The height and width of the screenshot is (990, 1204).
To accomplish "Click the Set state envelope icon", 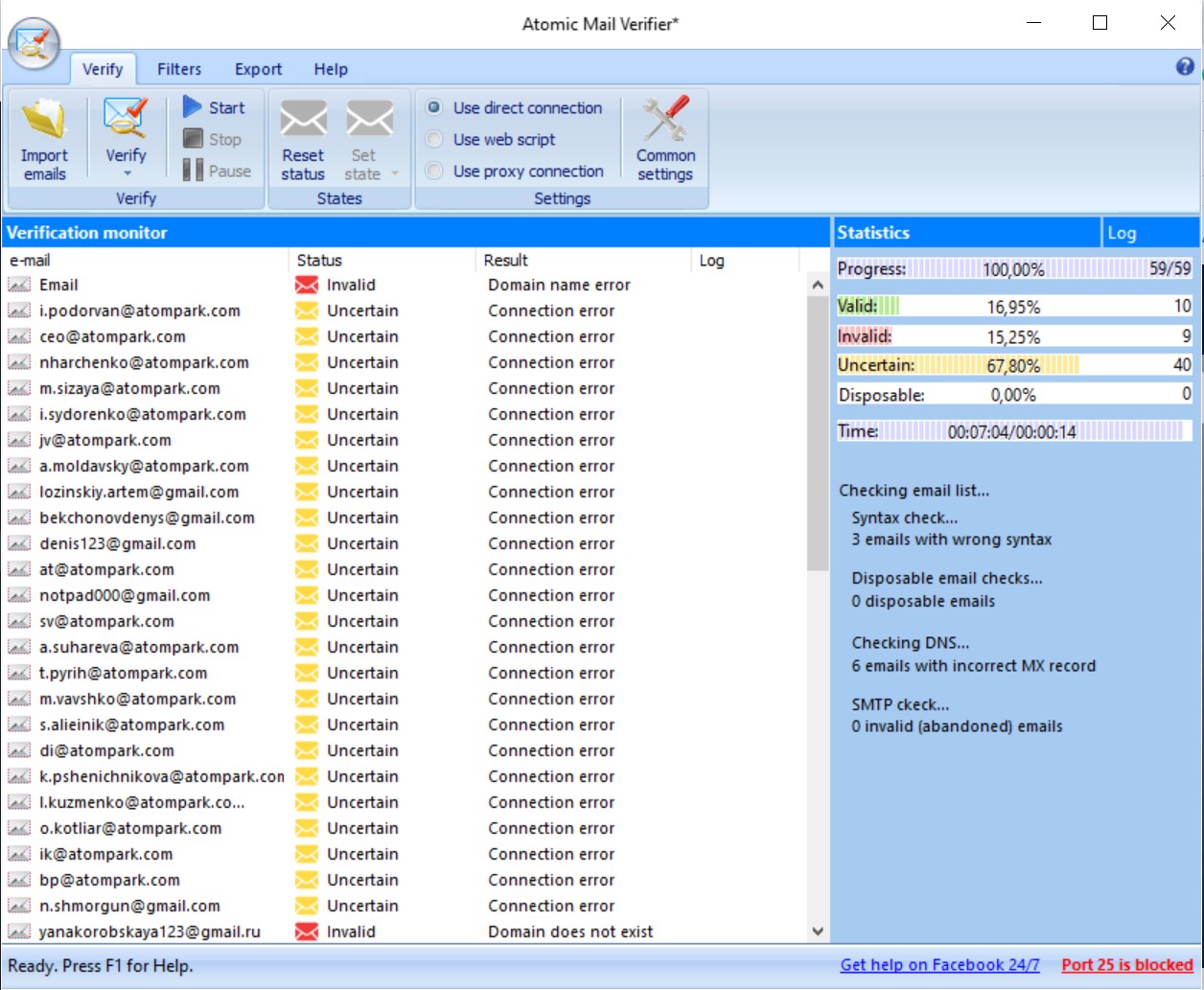I will [369, 120].
